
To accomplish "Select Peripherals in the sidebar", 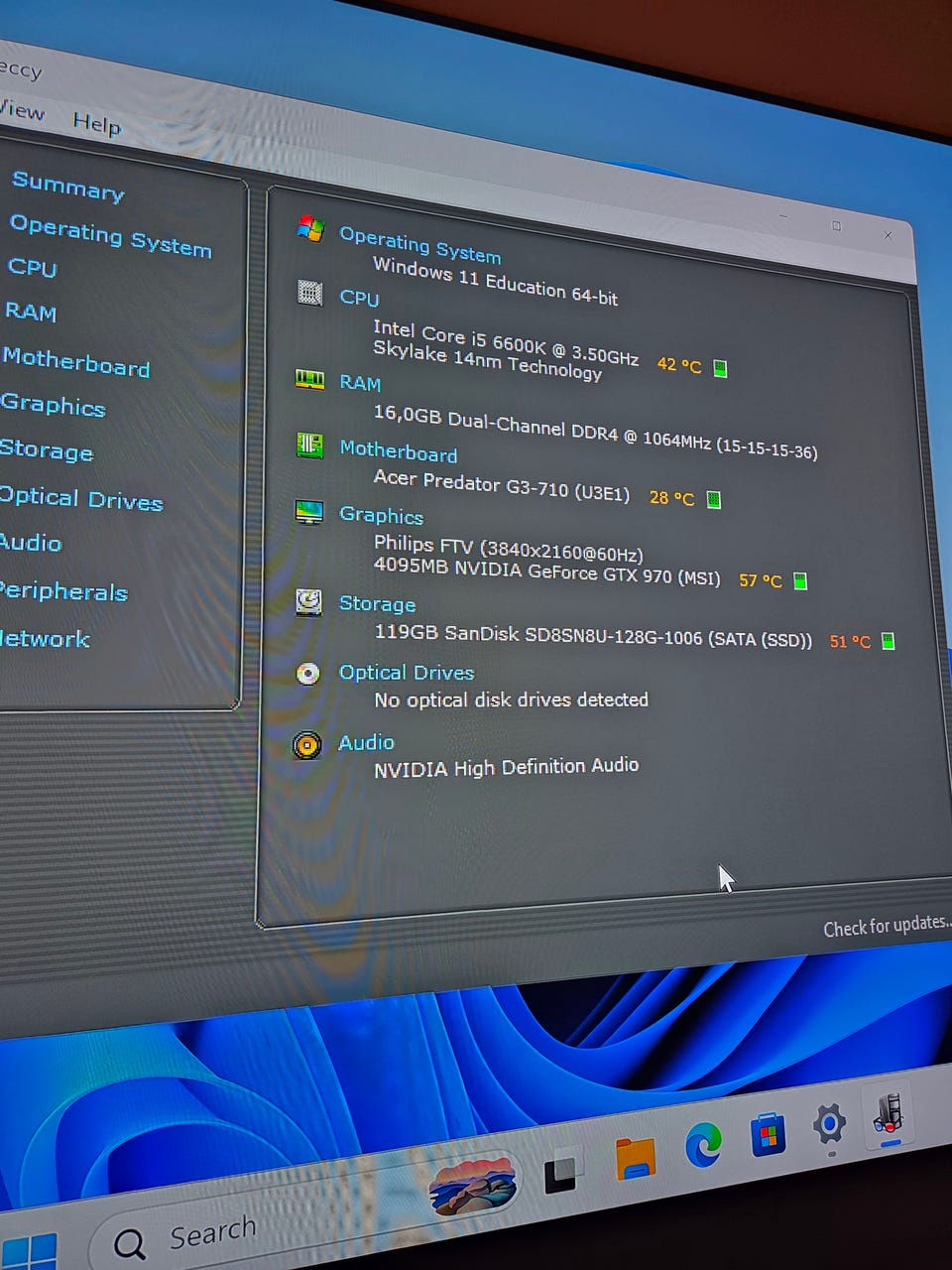I will 63,591.
